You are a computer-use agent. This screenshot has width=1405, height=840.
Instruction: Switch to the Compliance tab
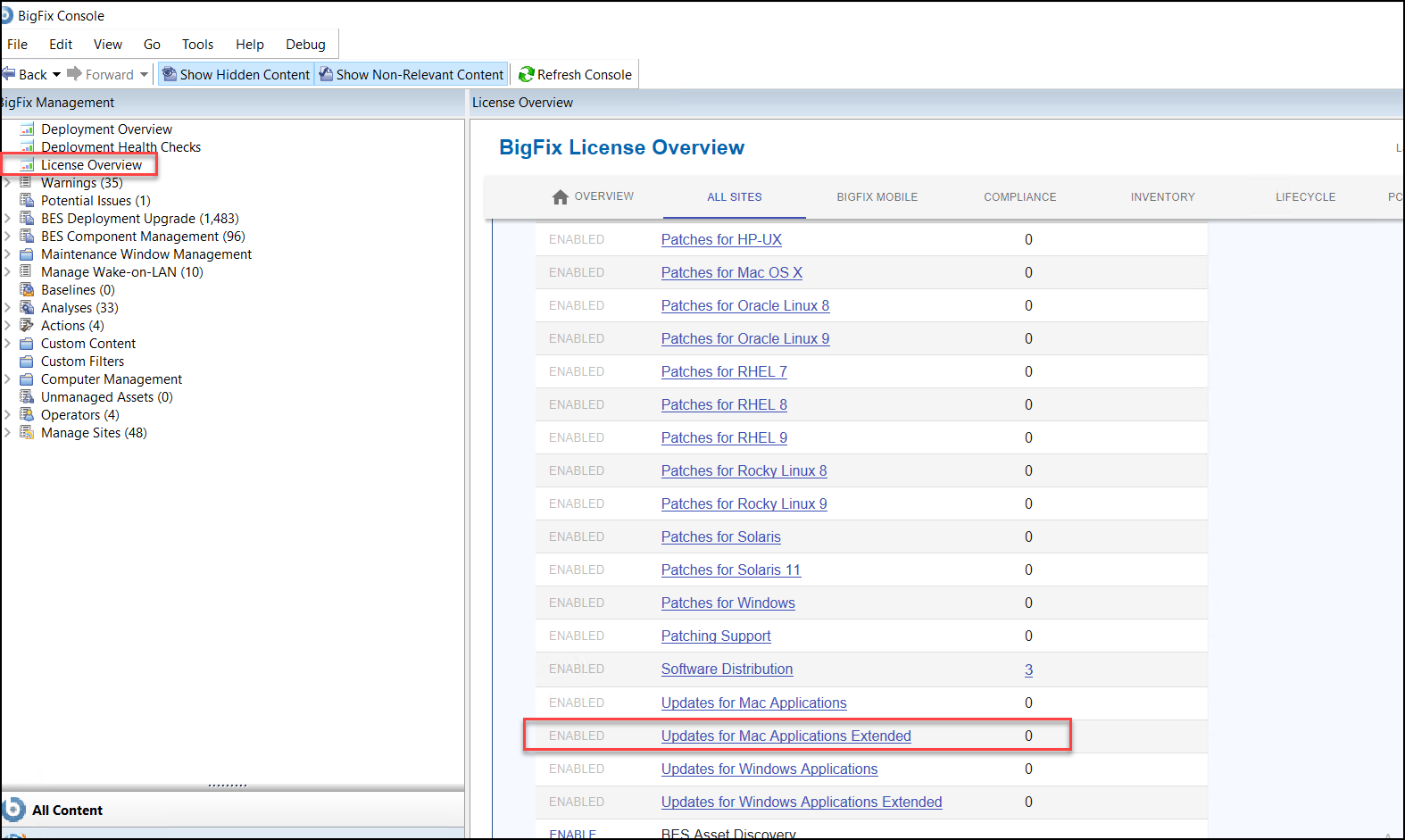click(1020, 197)
